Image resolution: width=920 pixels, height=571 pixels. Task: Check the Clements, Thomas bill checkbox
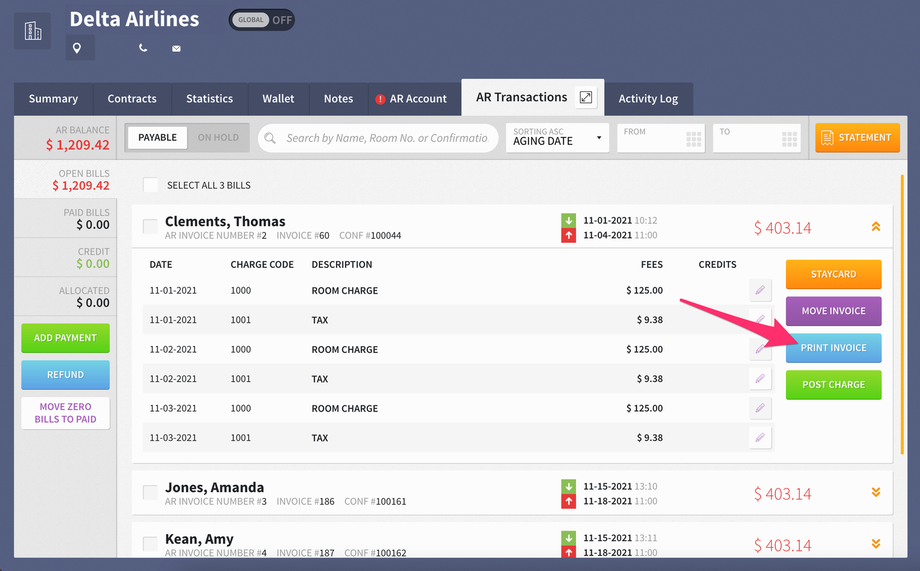151,227
